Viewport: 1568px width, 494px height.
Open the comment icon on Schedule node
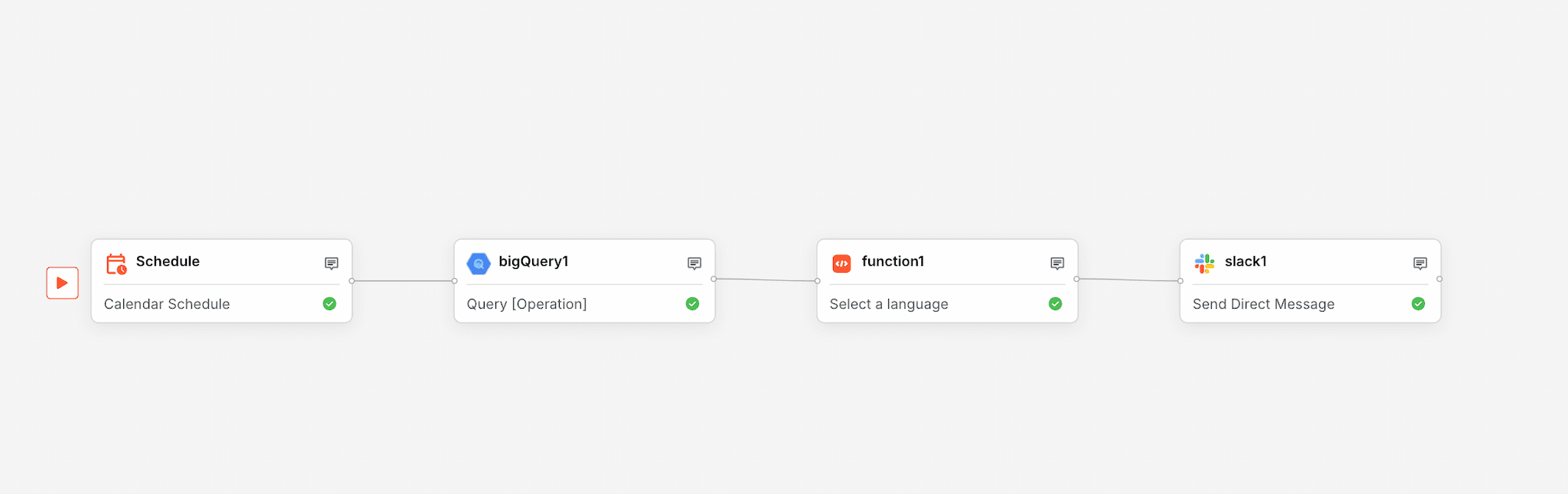point(332,263)
